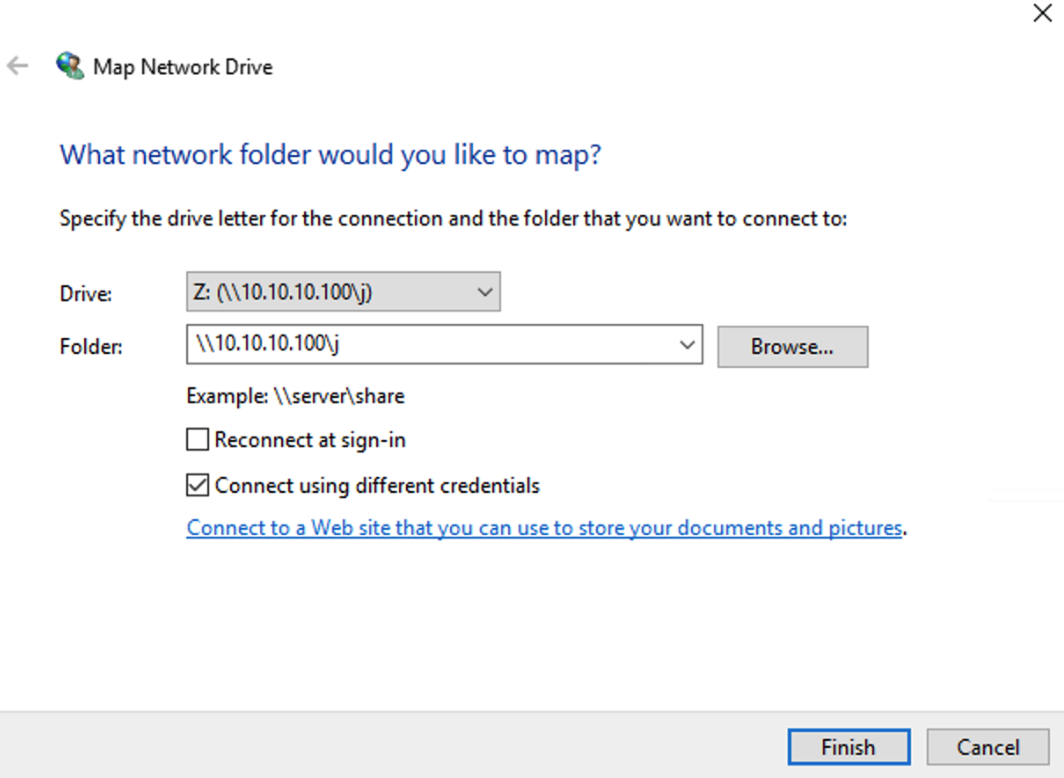Click the Browse... button
The height and width of the screenshot is (778, 1064).
pos(793,347)
